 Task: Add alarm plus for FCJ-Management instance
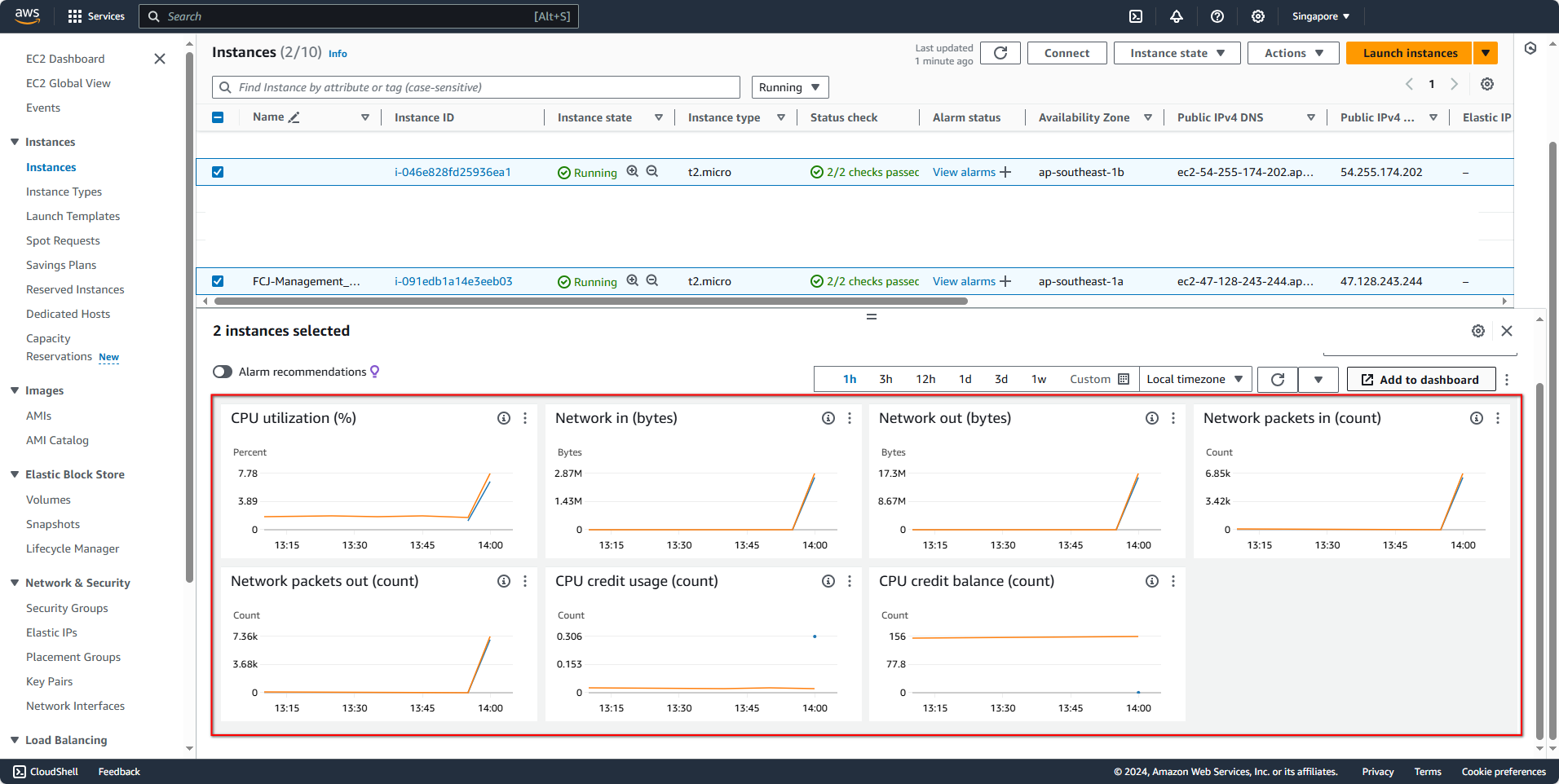click(x=1005, y=281)
